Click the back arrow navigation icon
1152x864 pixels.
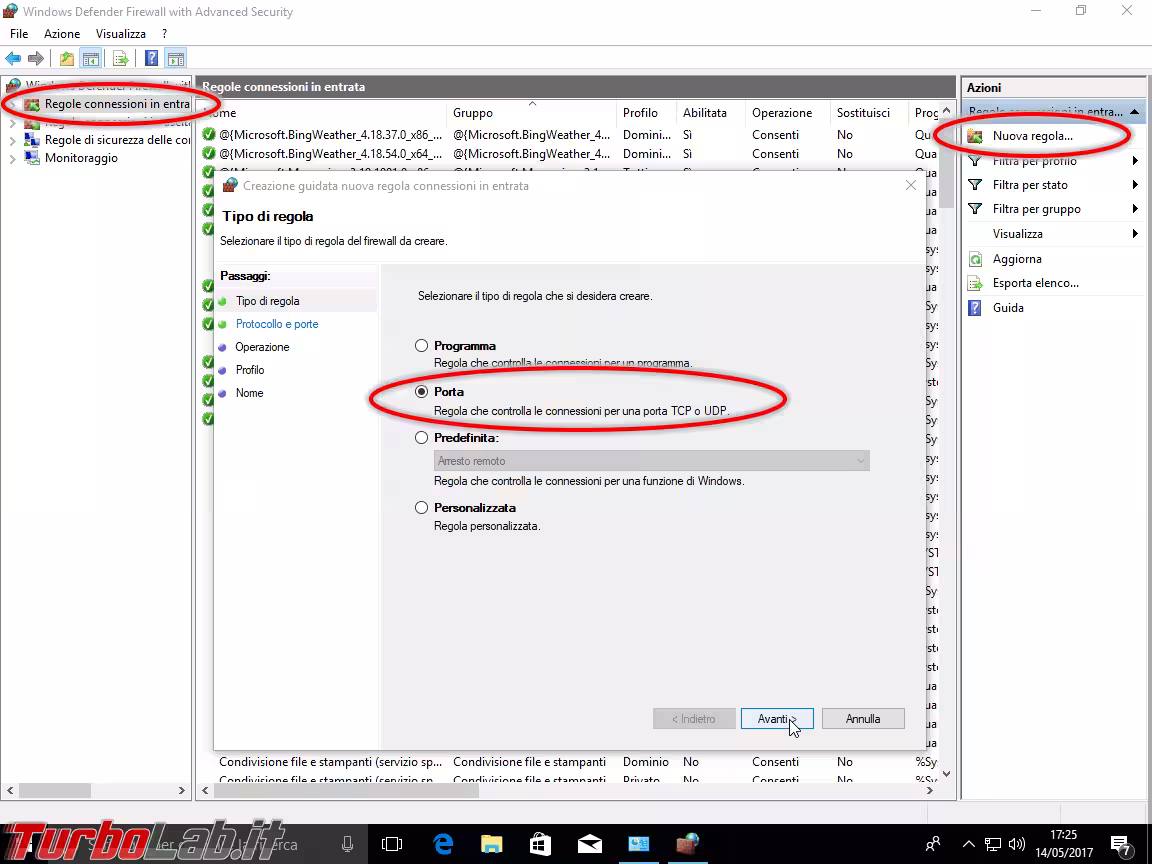click(14, 57)
